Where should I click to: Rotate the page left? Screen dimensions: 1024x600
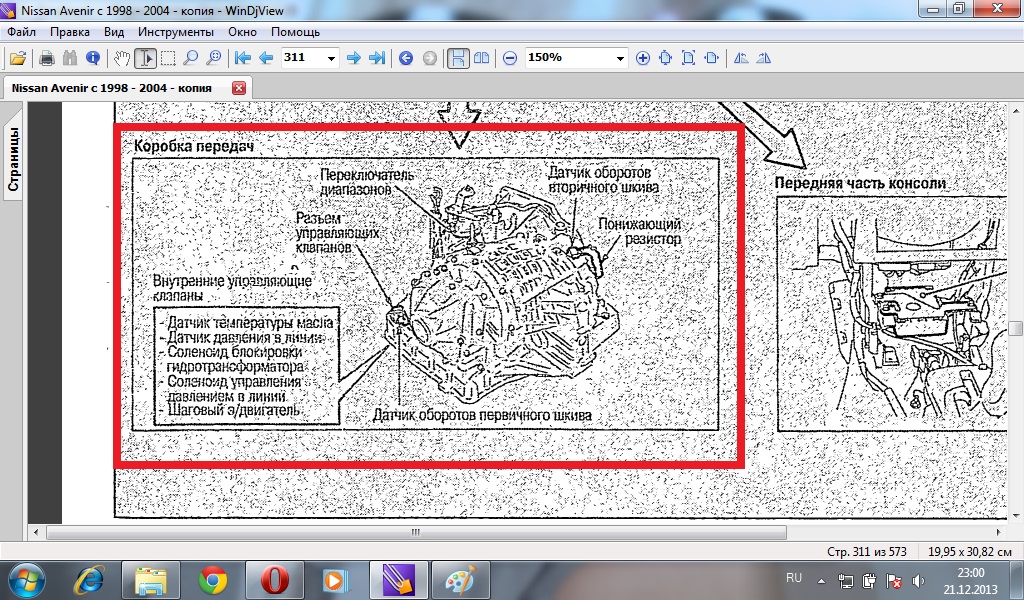pos(741,58)
